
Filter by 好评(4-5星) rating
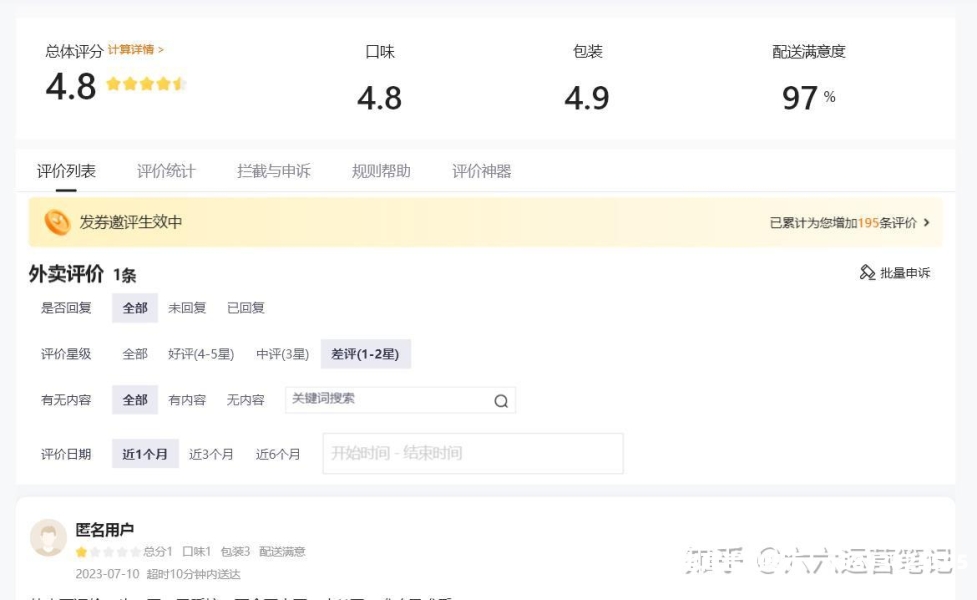point(201,354)
